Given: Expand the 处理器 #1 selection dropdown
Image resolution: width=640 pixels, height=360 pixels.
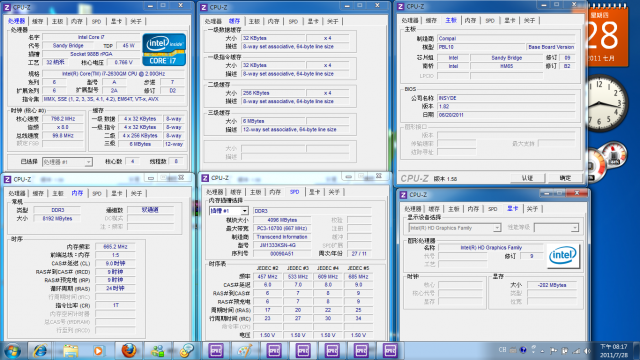Looking at the screenshot, I should tap(88, 162).
